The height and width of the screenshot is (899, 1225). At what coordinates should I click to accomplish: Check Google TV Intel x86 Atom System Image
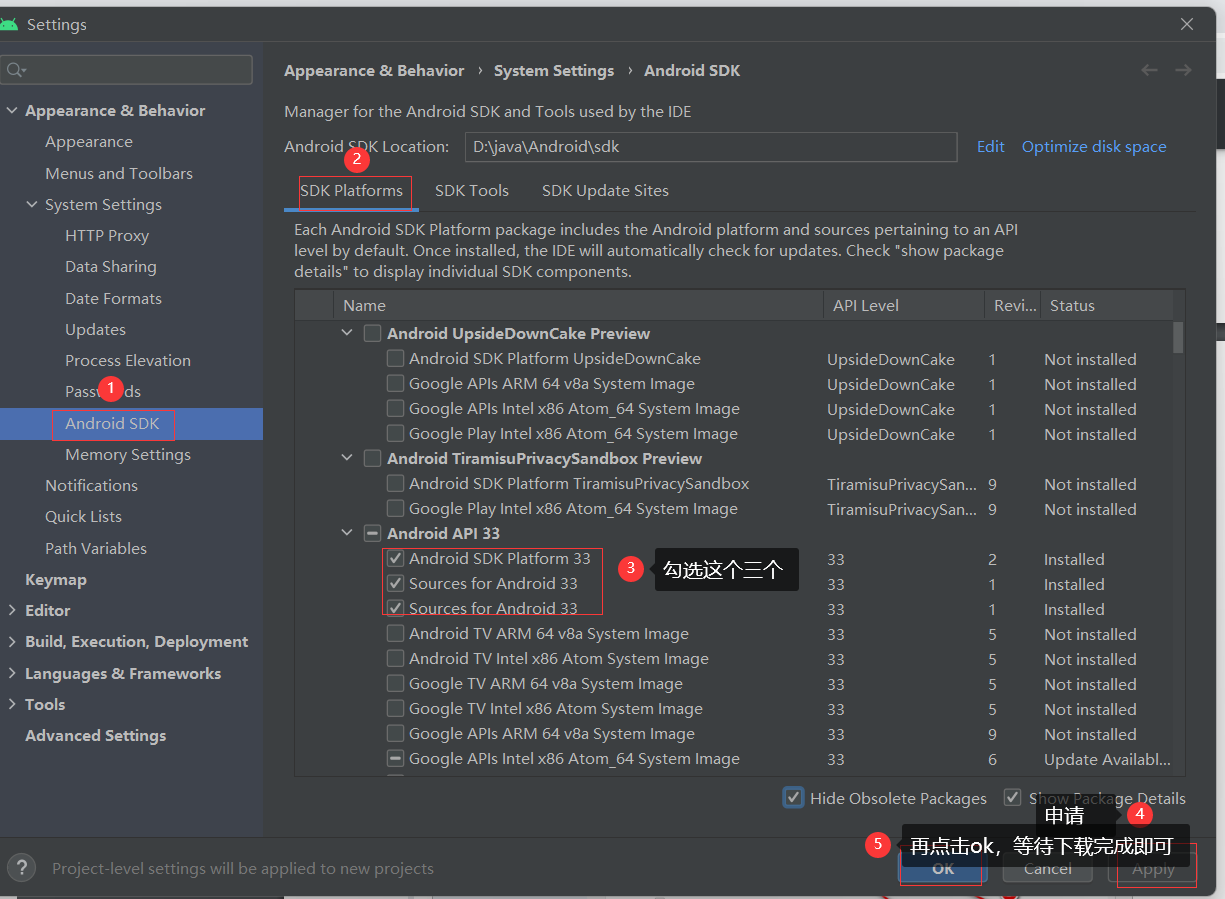click(x=395, y=708)
